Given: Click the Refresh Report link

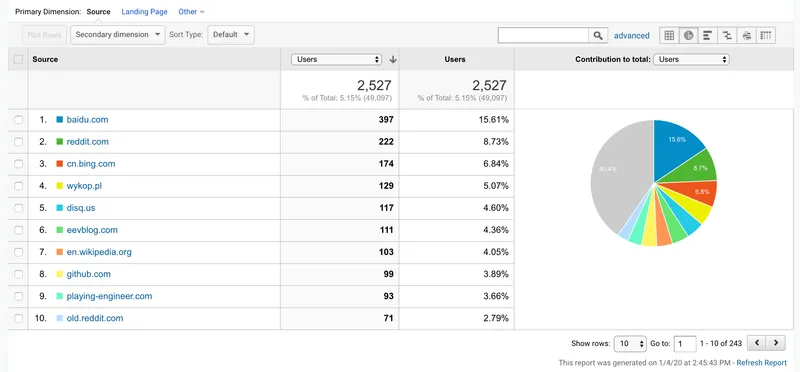Looking at the screenshot, I should pyautogui.click(x=762, y=363).
